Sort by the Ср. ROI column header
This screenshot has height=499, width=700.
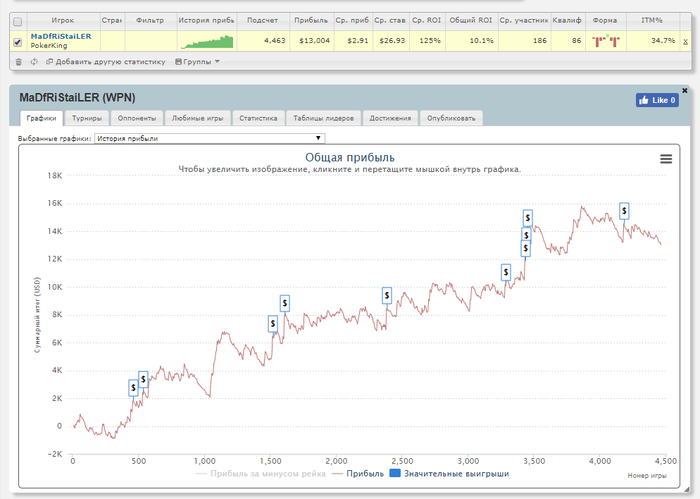(426, 21)
